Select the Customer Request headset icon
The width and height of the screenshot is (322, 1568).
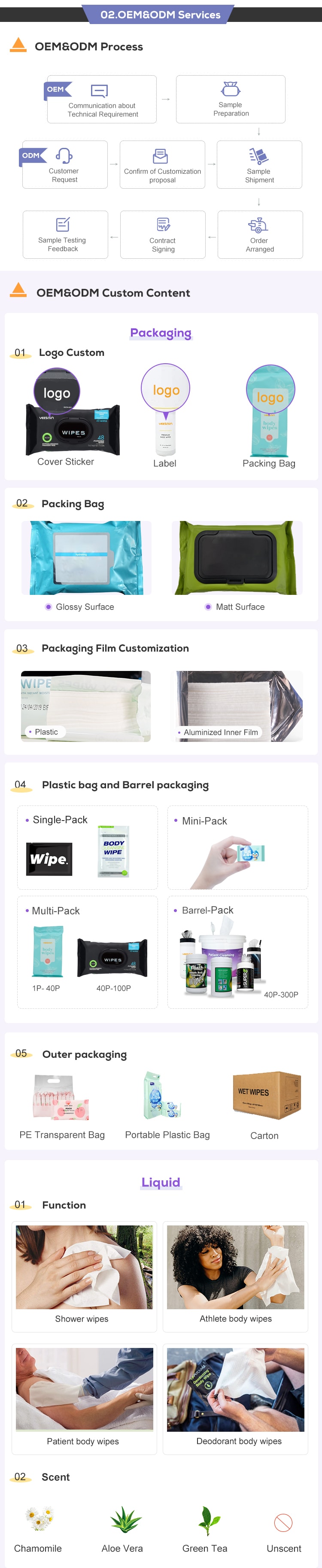[x=64, y=156]
